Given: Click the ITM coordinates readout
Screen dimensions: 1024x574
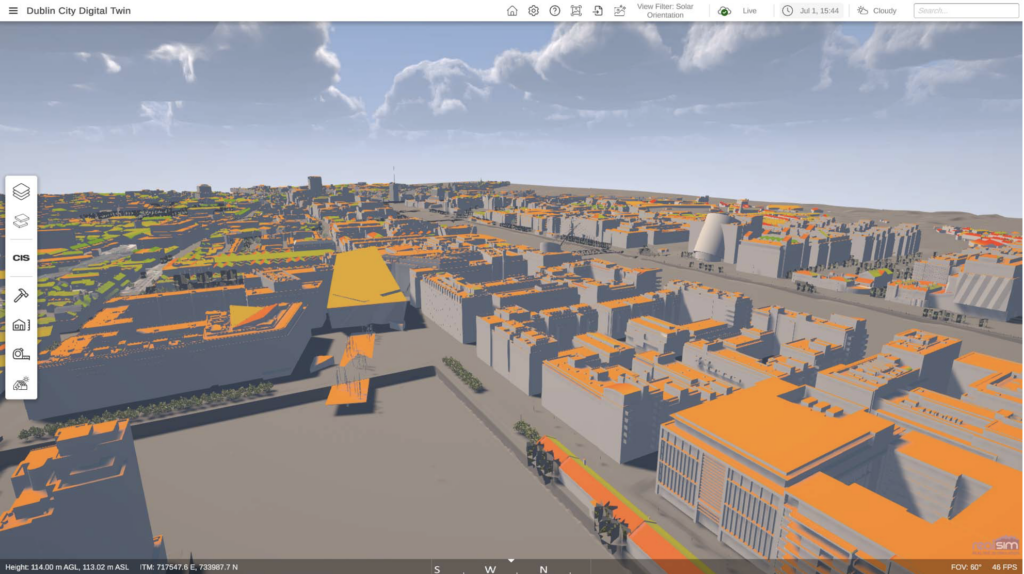Looking at the screenshot, I should coord(189,567).
